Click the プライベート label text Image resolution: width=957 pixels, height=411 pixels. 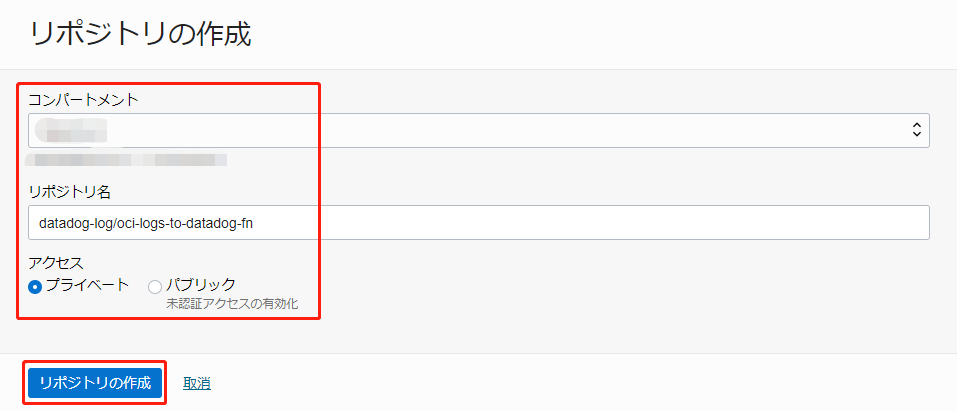tap(87, 285)
